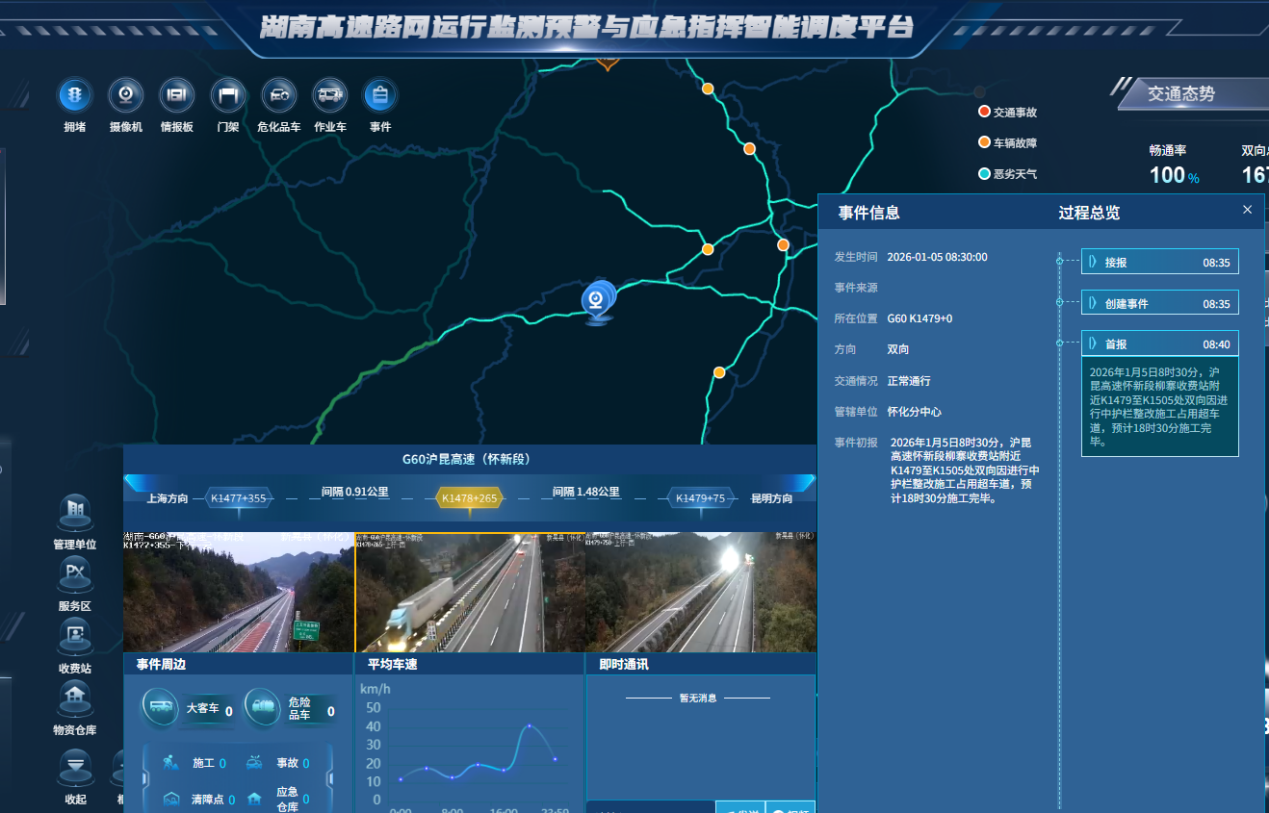Collapse the sidebar with 收起 button
This screenshot has width=1269, height=813.
coord(75,768)
